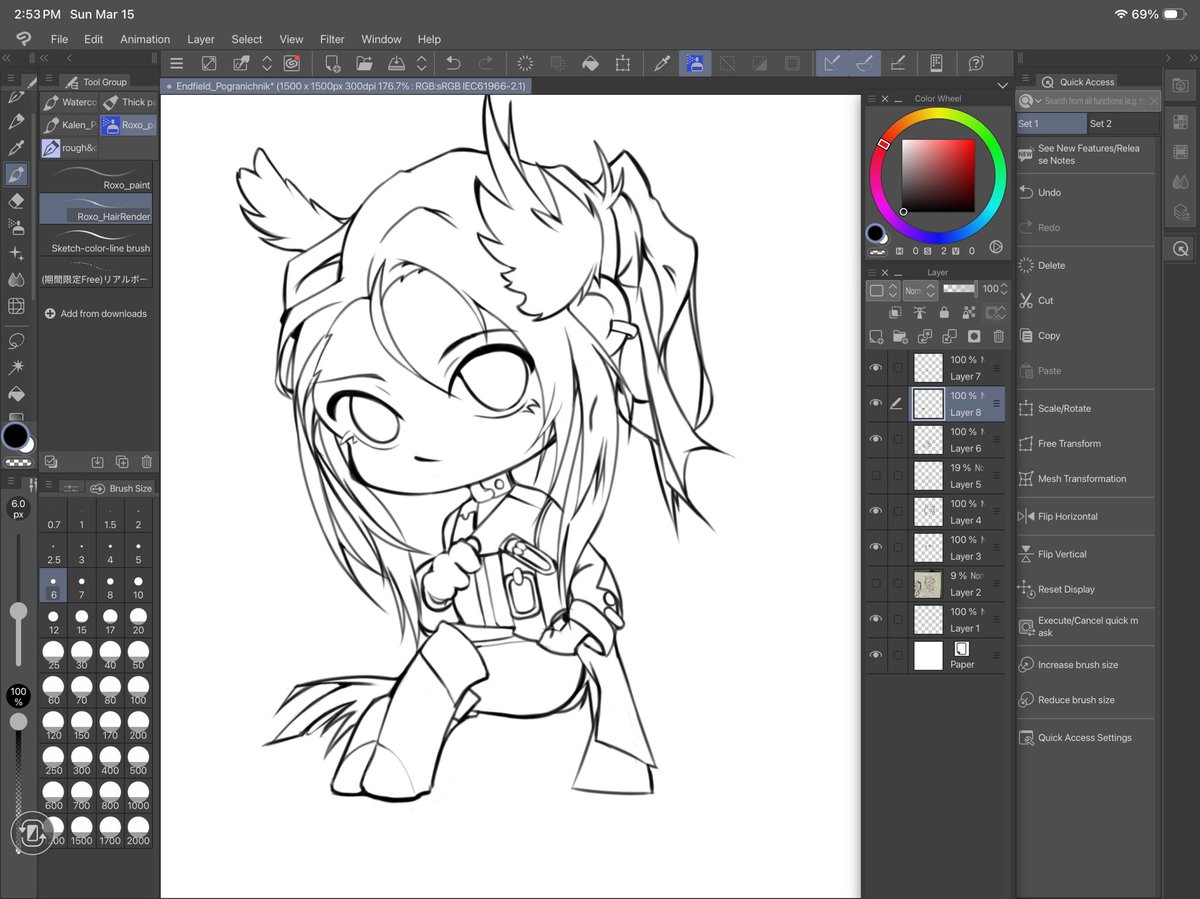Open Quick Access Settings
Image resolution: width=1200 pixels, height=899 pixels.
pos(1086,738)
